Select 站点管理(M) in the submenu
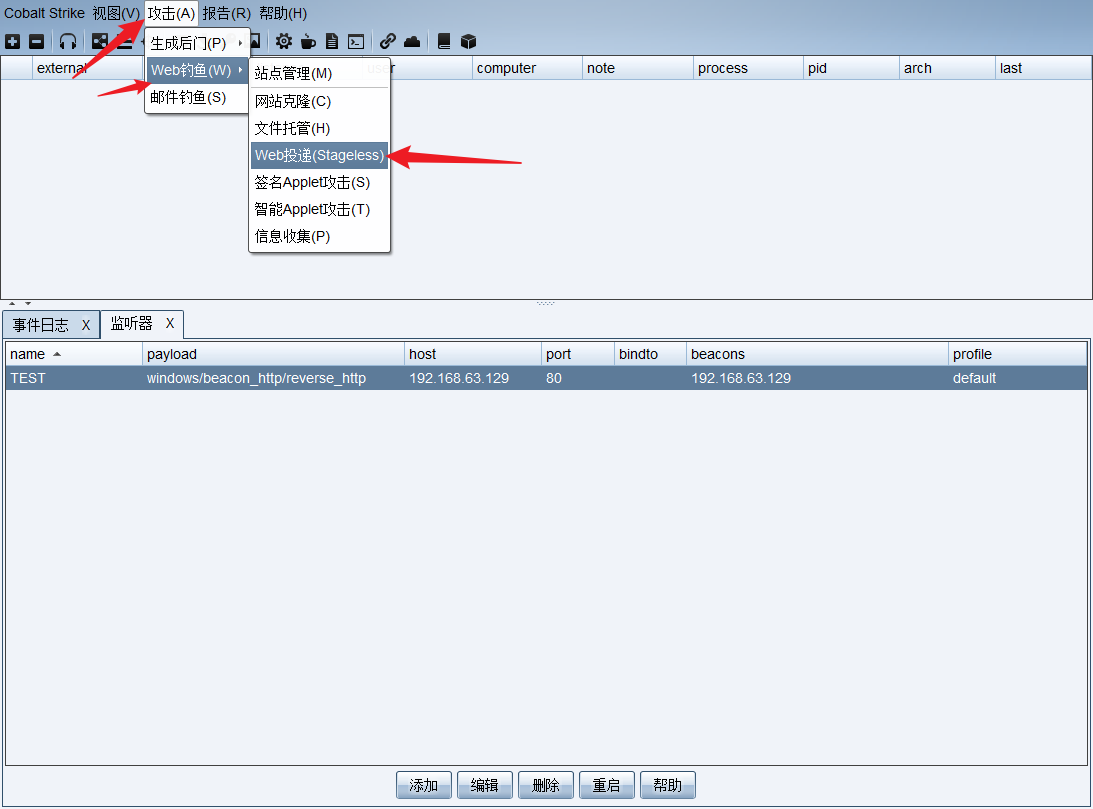Screen dimensions: 1093x809 pos(319,74)
